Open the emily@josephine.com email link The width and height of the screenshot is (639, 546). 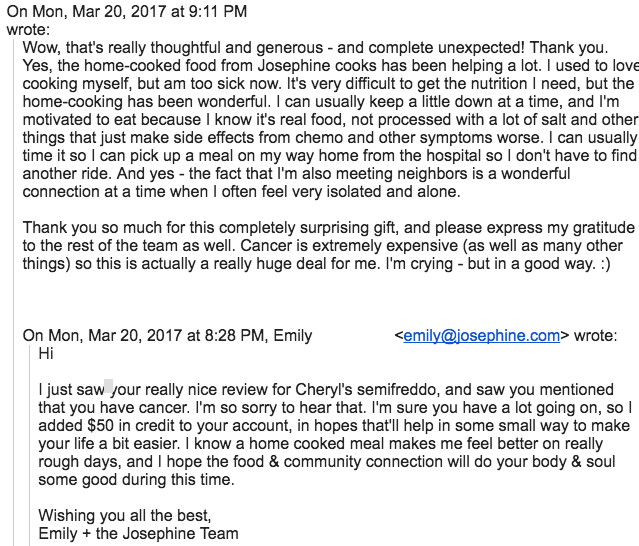click(481, 336)
